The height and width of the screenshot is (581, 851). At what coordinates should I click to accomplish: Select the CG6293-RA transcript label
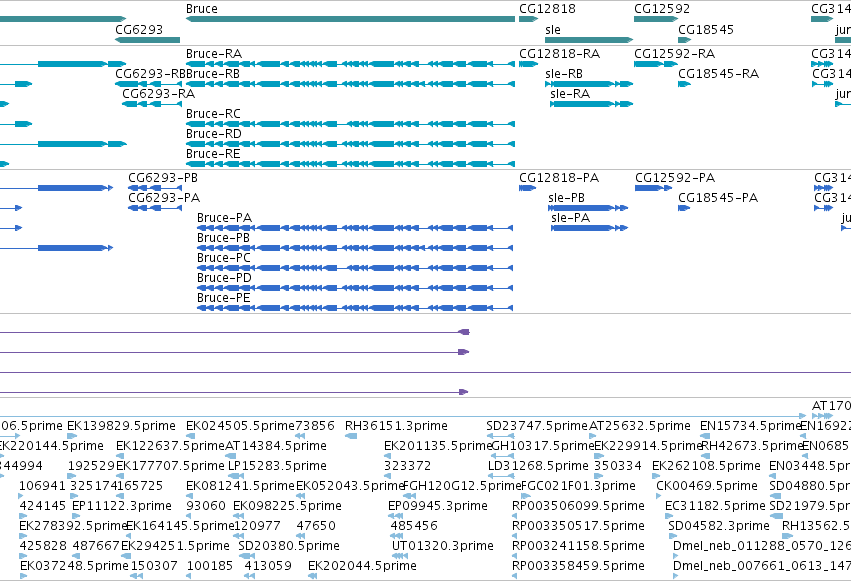[158, 94]
